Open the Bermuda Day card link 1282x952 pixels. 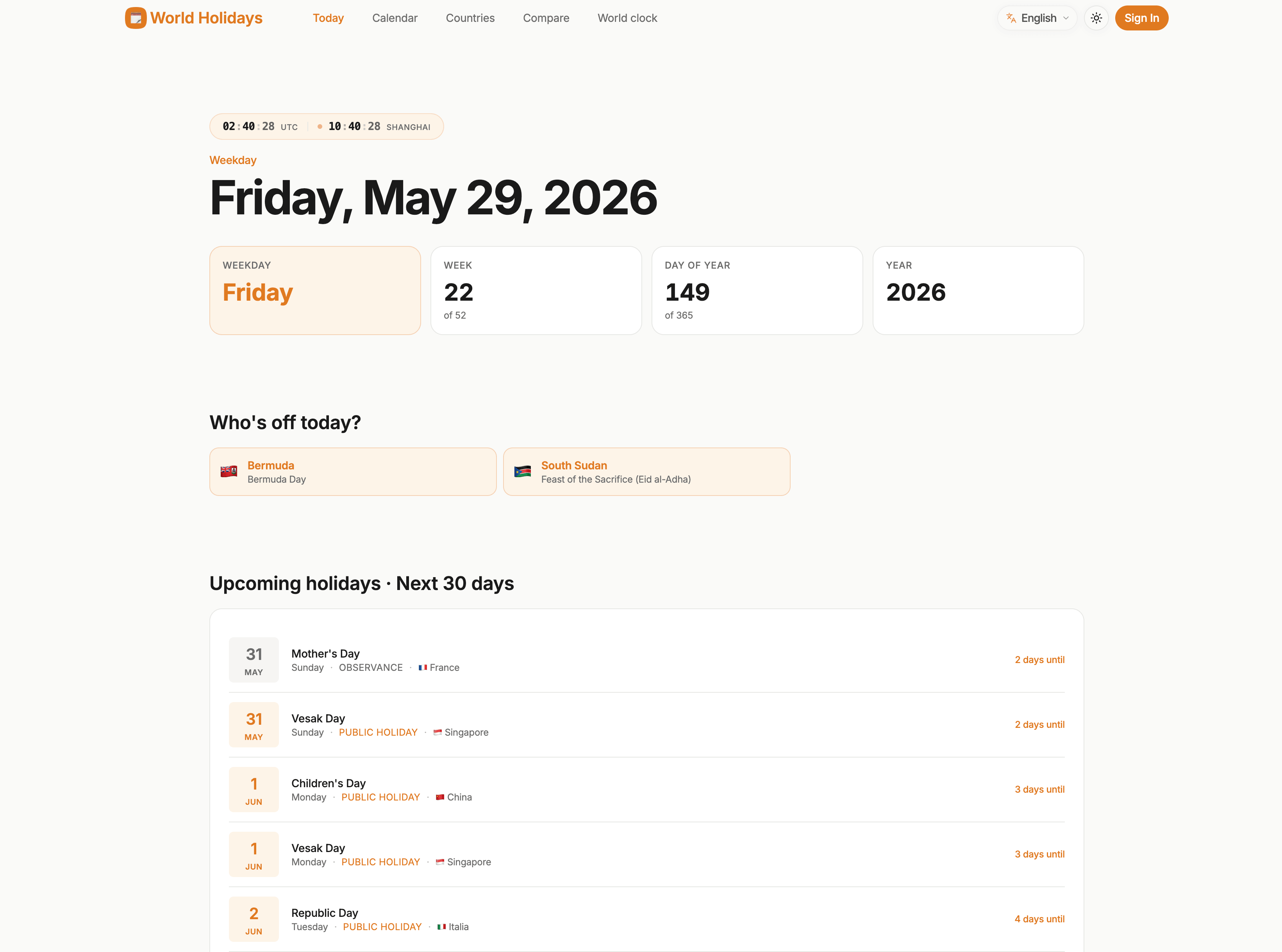pyautogui.click(x=353, y=471)
